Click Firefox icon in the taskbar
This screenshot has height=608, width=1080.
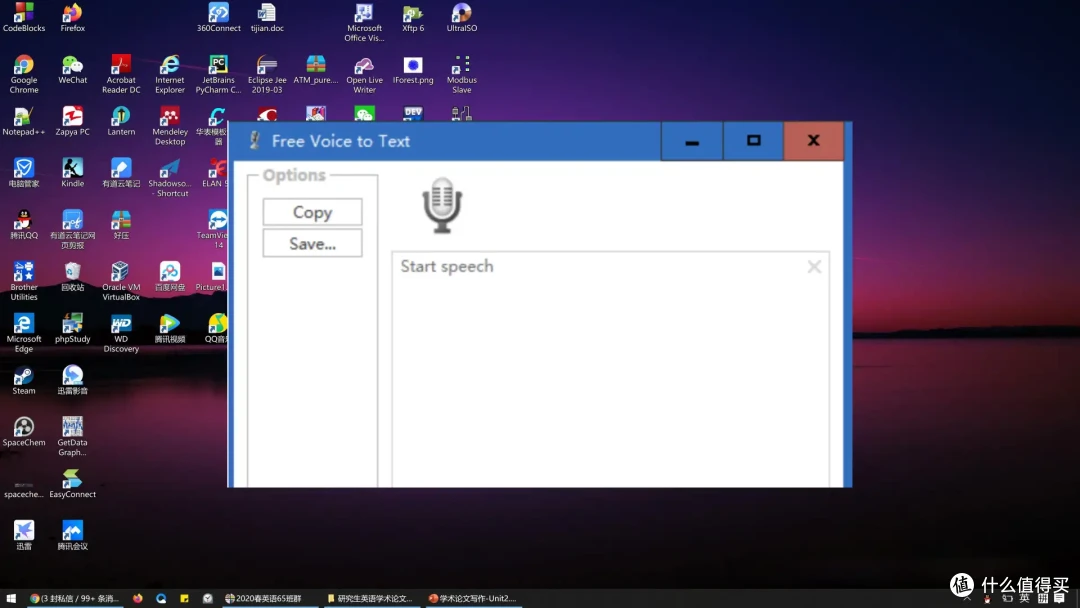click(138, 598)
